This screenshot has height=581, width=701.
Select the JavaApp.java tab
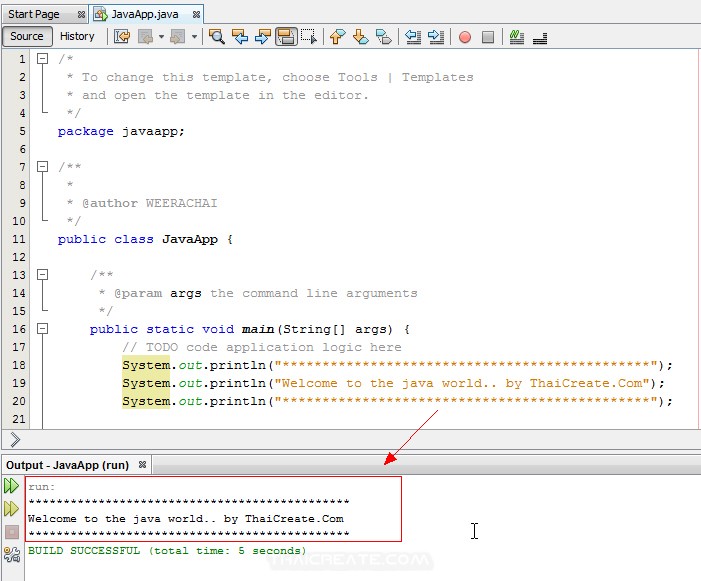(x=145, y=14)
